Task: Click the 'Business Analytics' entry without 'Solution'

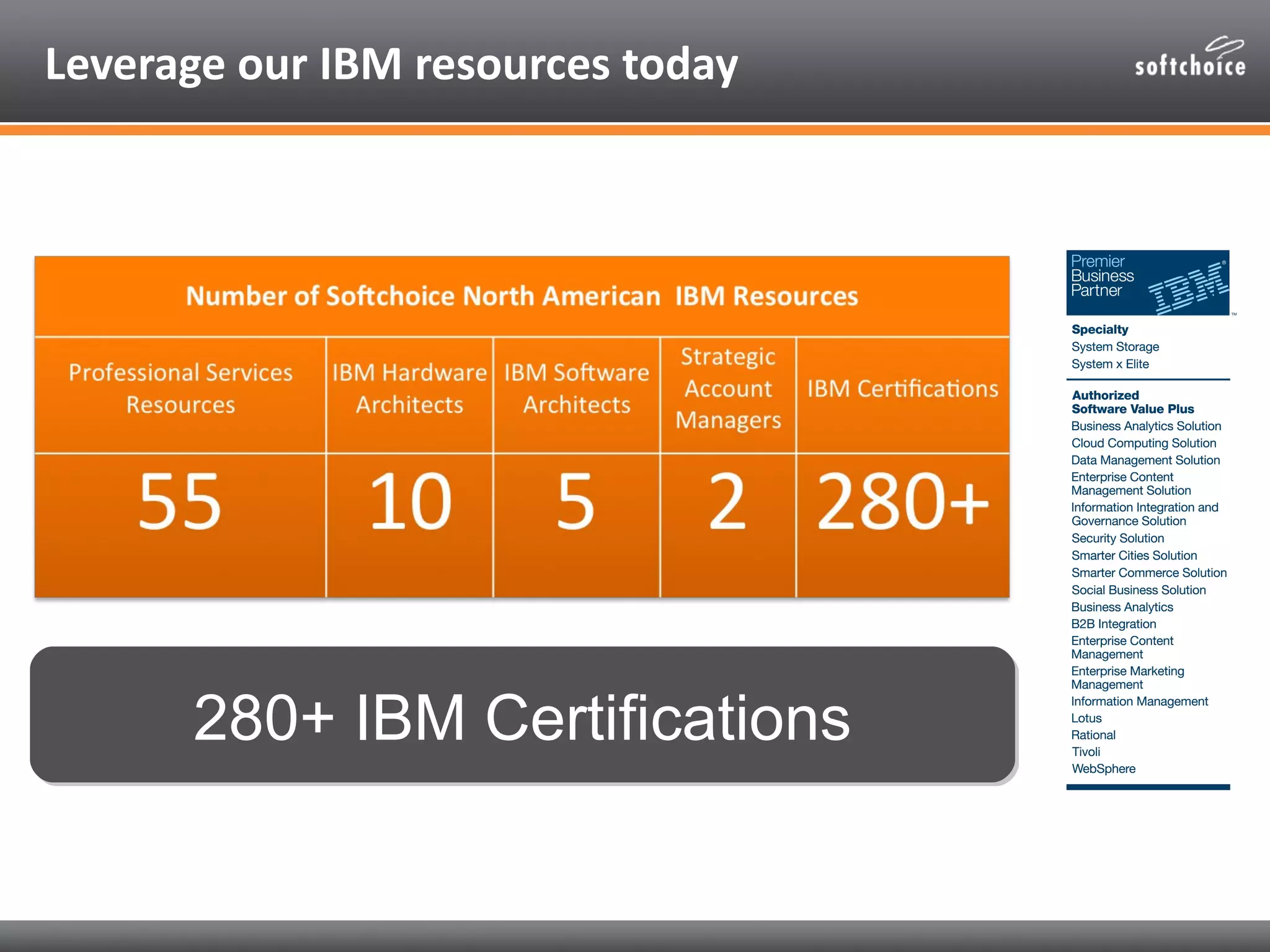Action: point(1122,607)
